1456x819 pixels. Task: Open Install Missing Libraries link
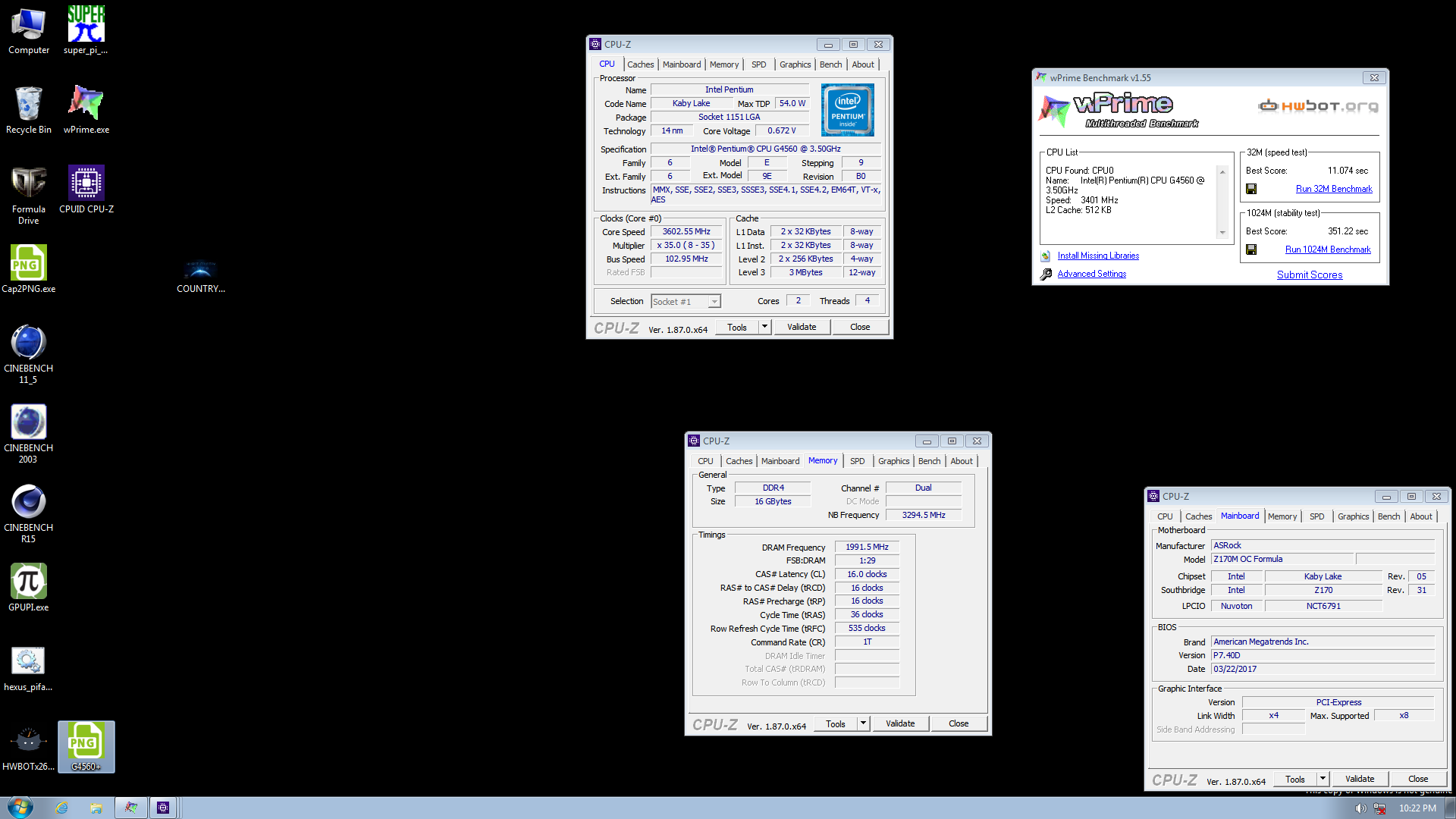tap(1098, 256)
